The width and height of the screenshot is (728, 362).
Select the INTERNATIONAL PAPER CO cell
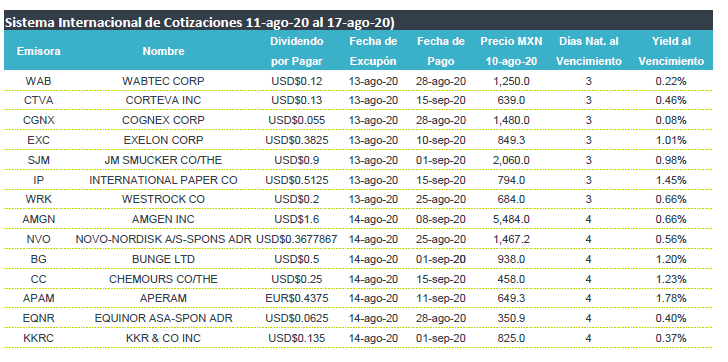coord(163,180)
